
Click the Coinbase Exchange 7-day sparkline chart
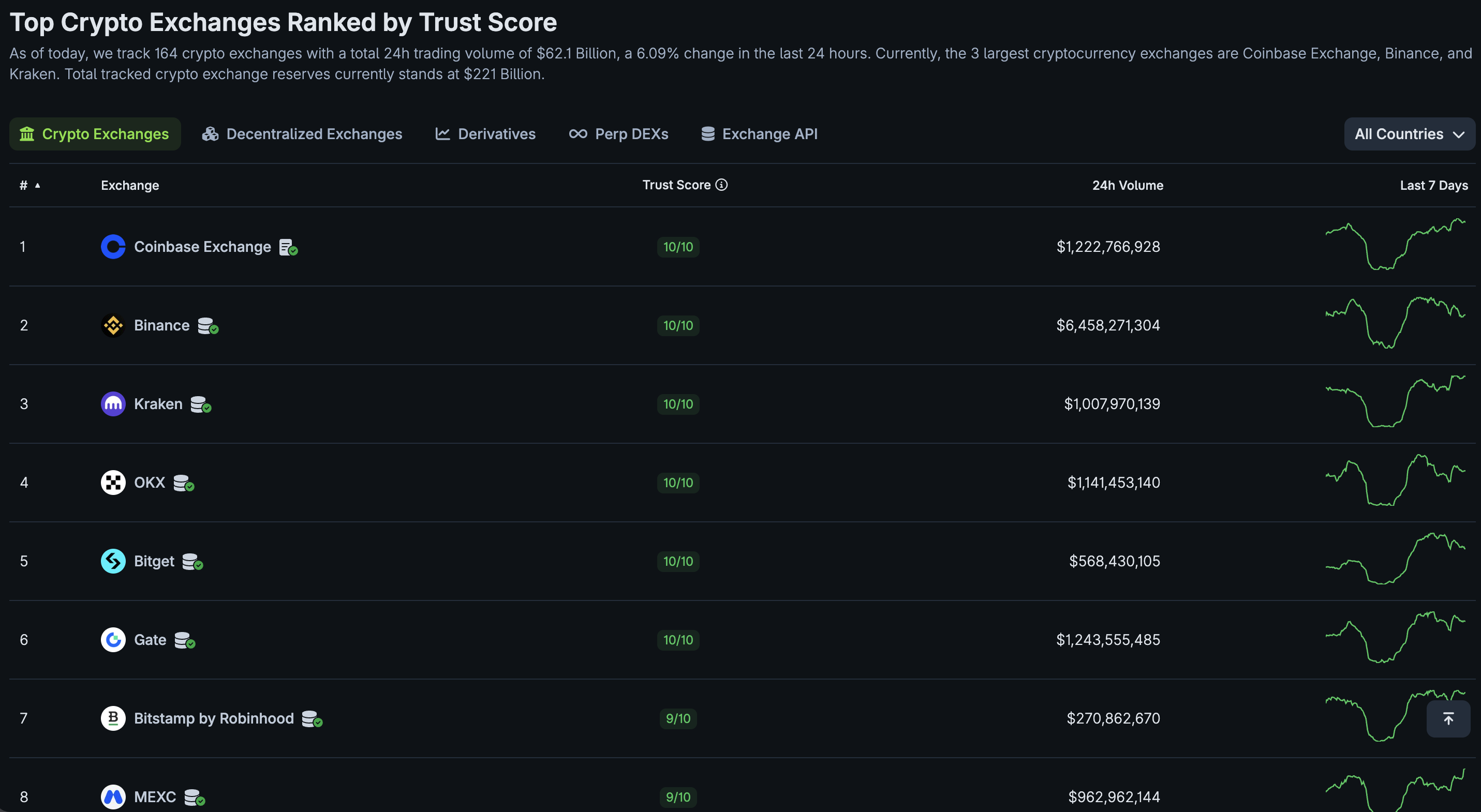tap(1395, 244)
